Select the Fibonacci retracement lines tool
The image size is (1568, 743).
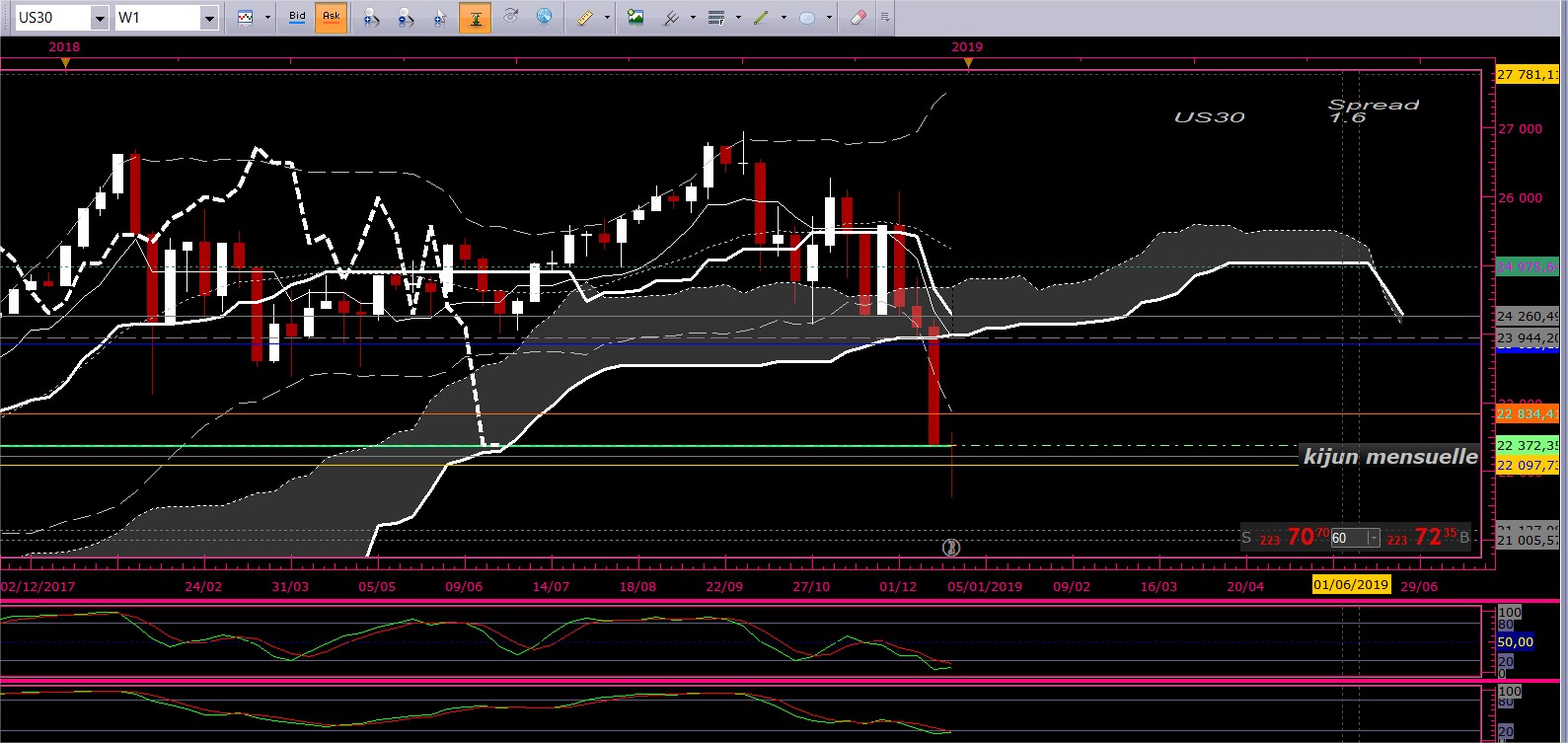coord(716,18)
